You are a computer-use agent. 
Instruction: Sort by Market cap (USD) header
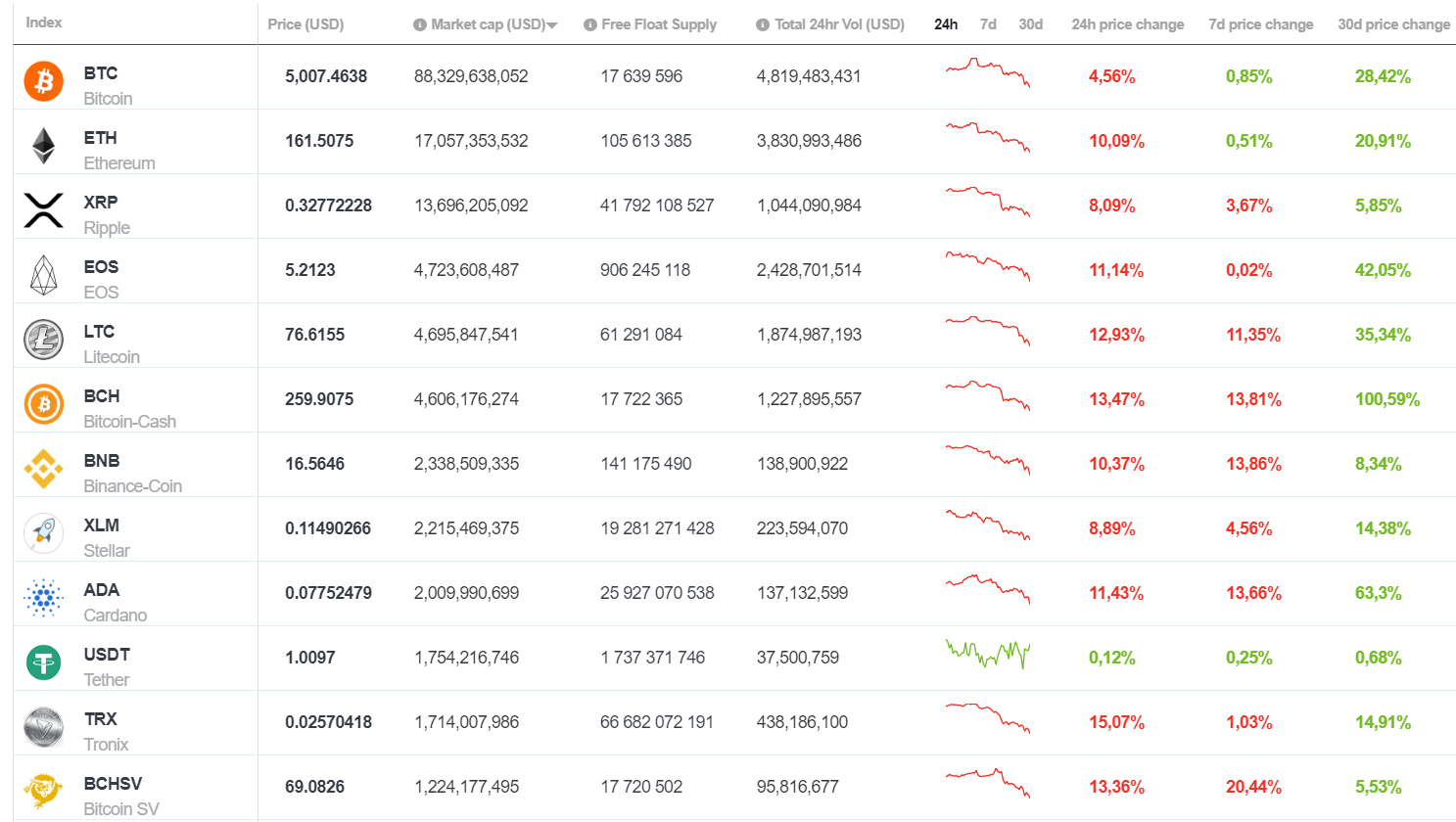488,24
